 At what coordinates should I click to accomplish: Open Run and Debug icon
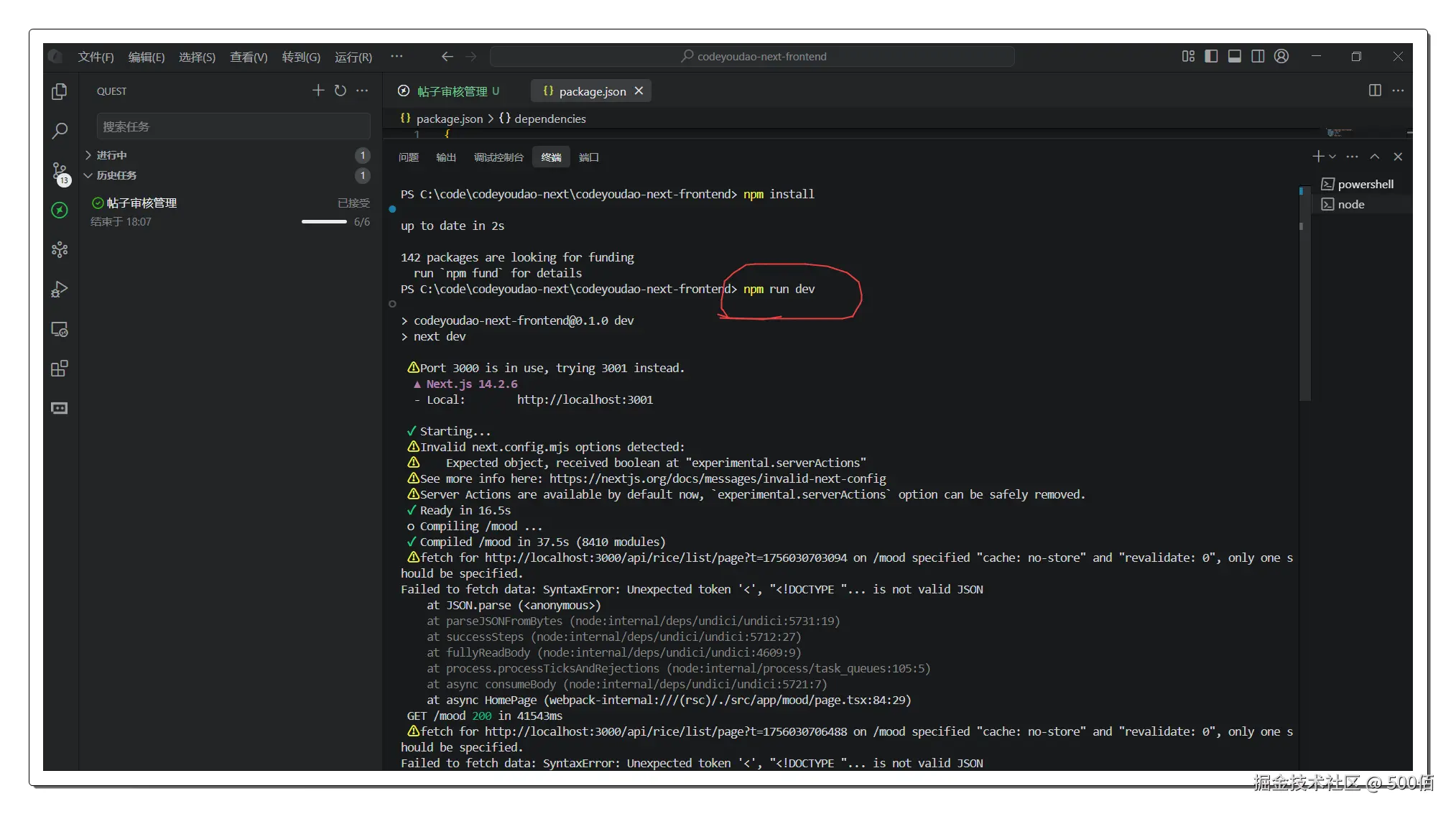60,289
